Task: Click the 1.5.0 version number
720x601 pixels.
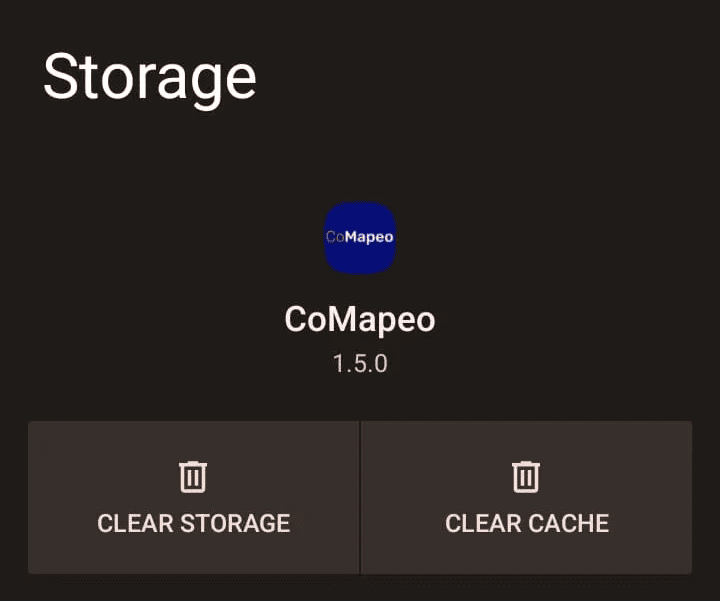Action: tap(360, 363)
